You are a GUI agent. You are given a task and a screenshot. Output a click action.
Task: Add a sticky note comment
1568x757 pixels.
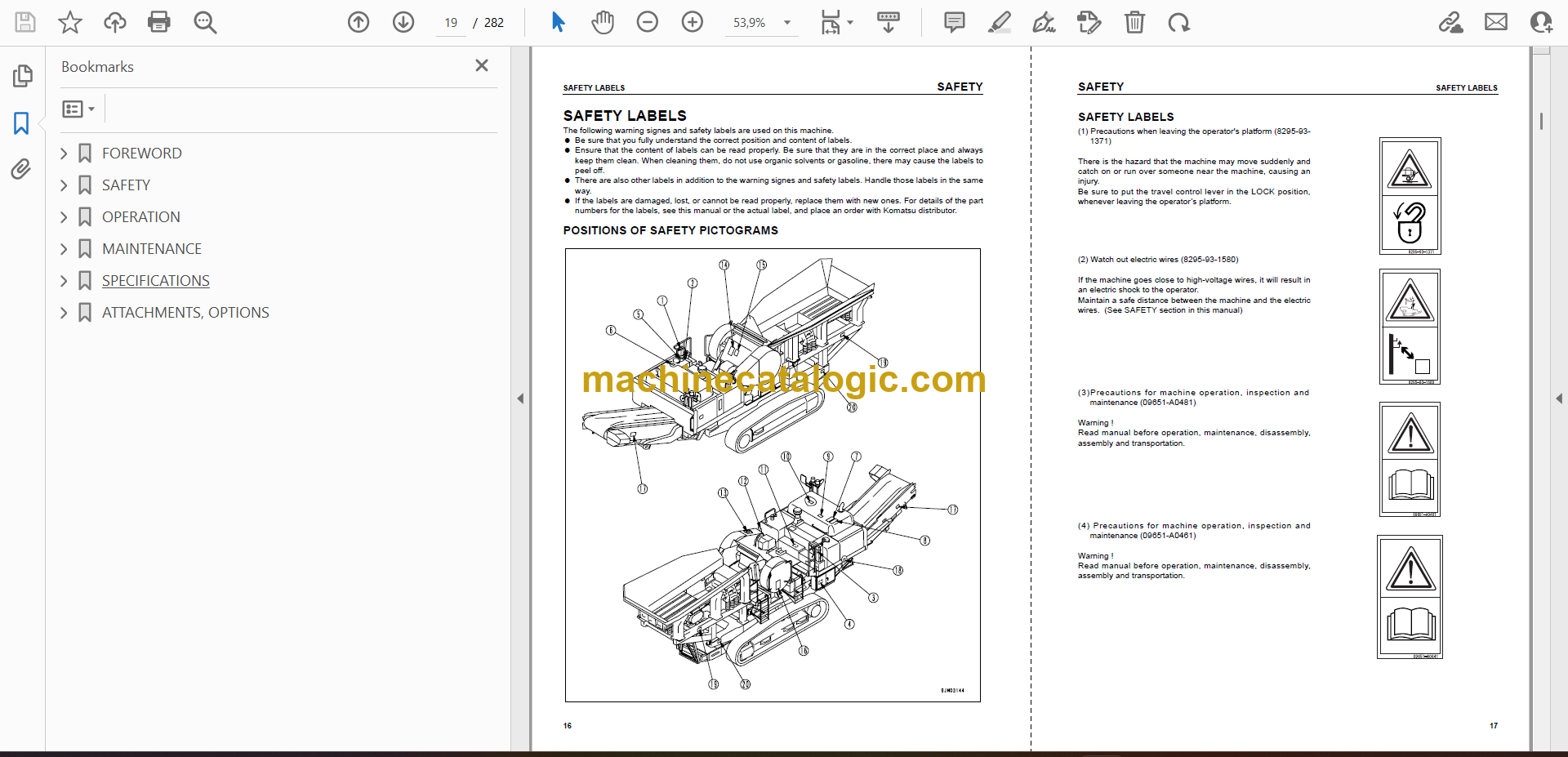coord(954,22)
